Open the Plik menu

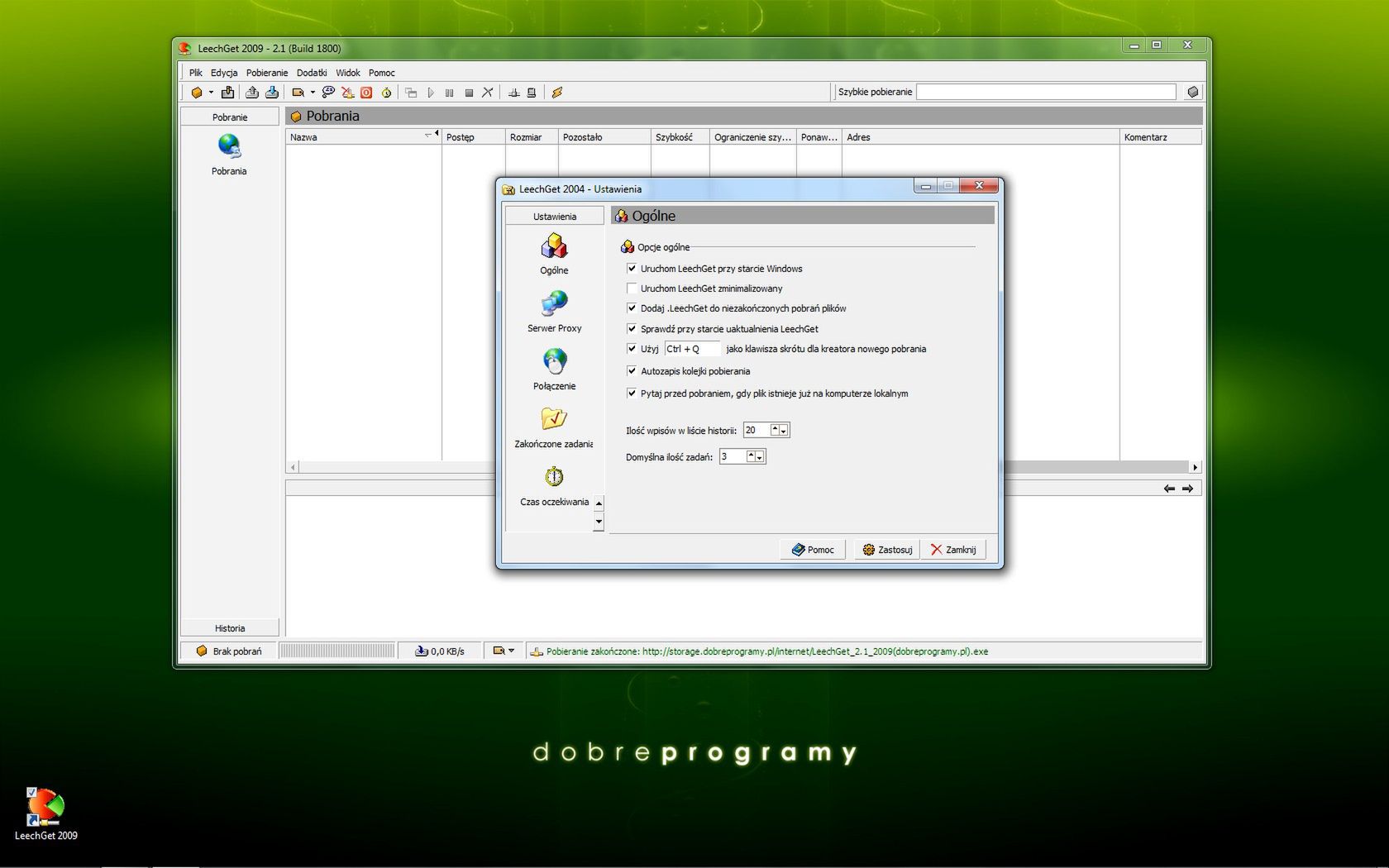coord(196,73)
